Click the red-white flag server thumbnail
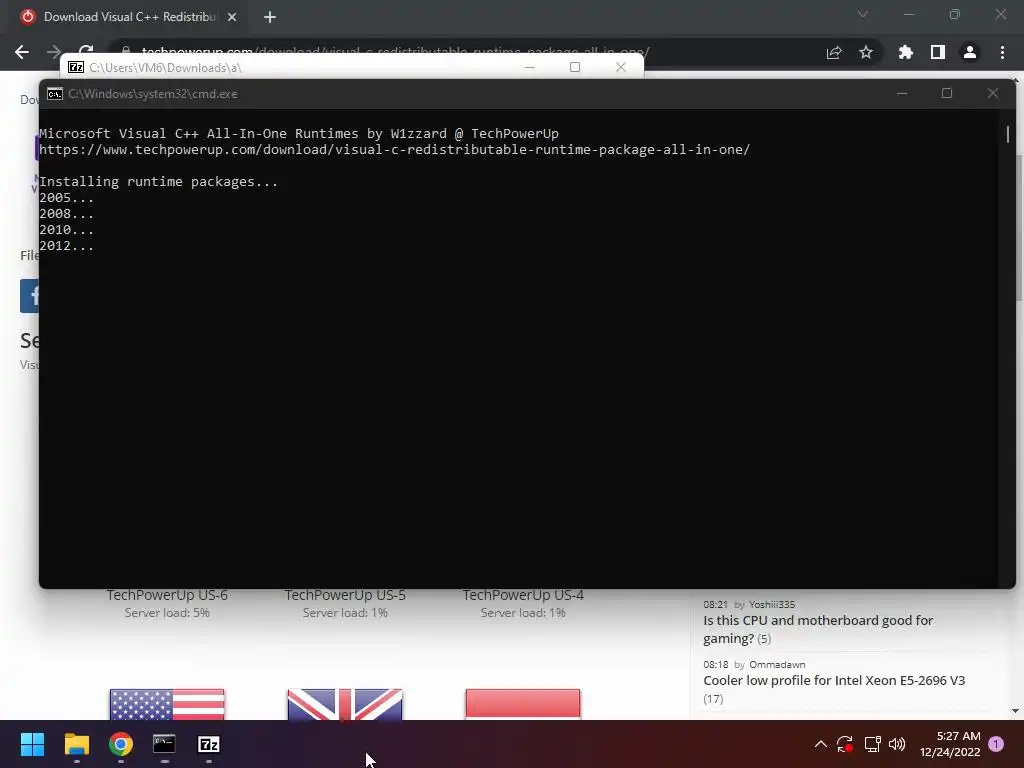This screenshot has height=768, width=1024. point(523,704)
